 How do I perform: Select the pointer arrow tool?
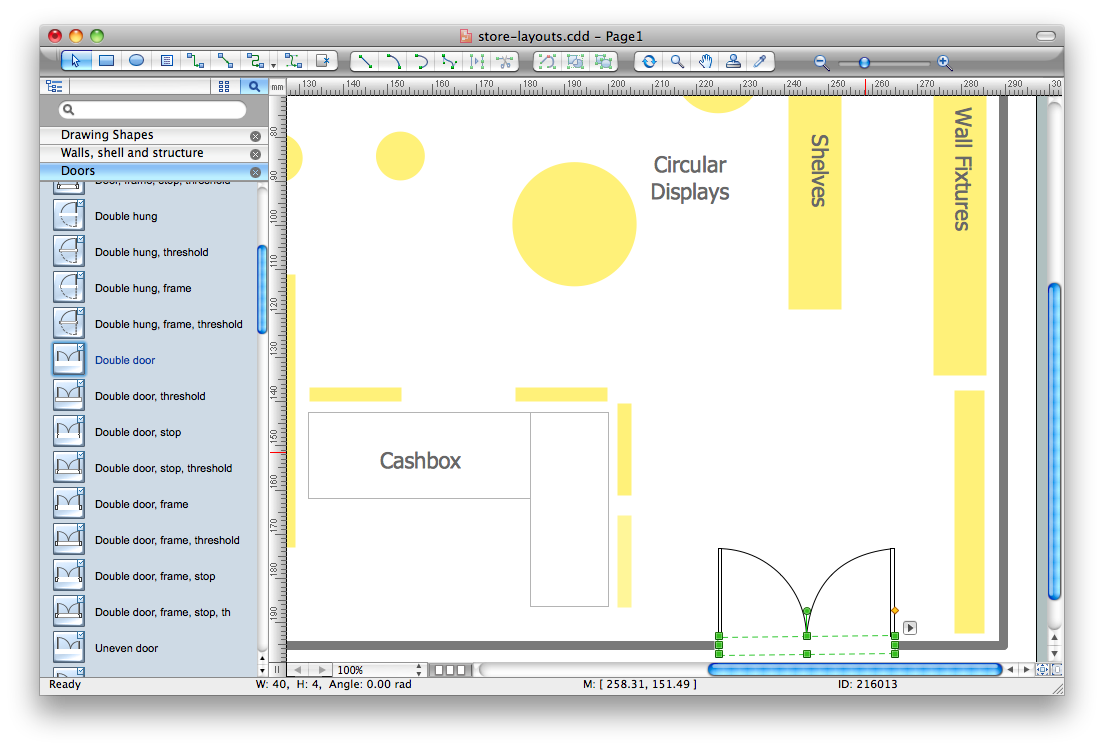click(77, 61)
